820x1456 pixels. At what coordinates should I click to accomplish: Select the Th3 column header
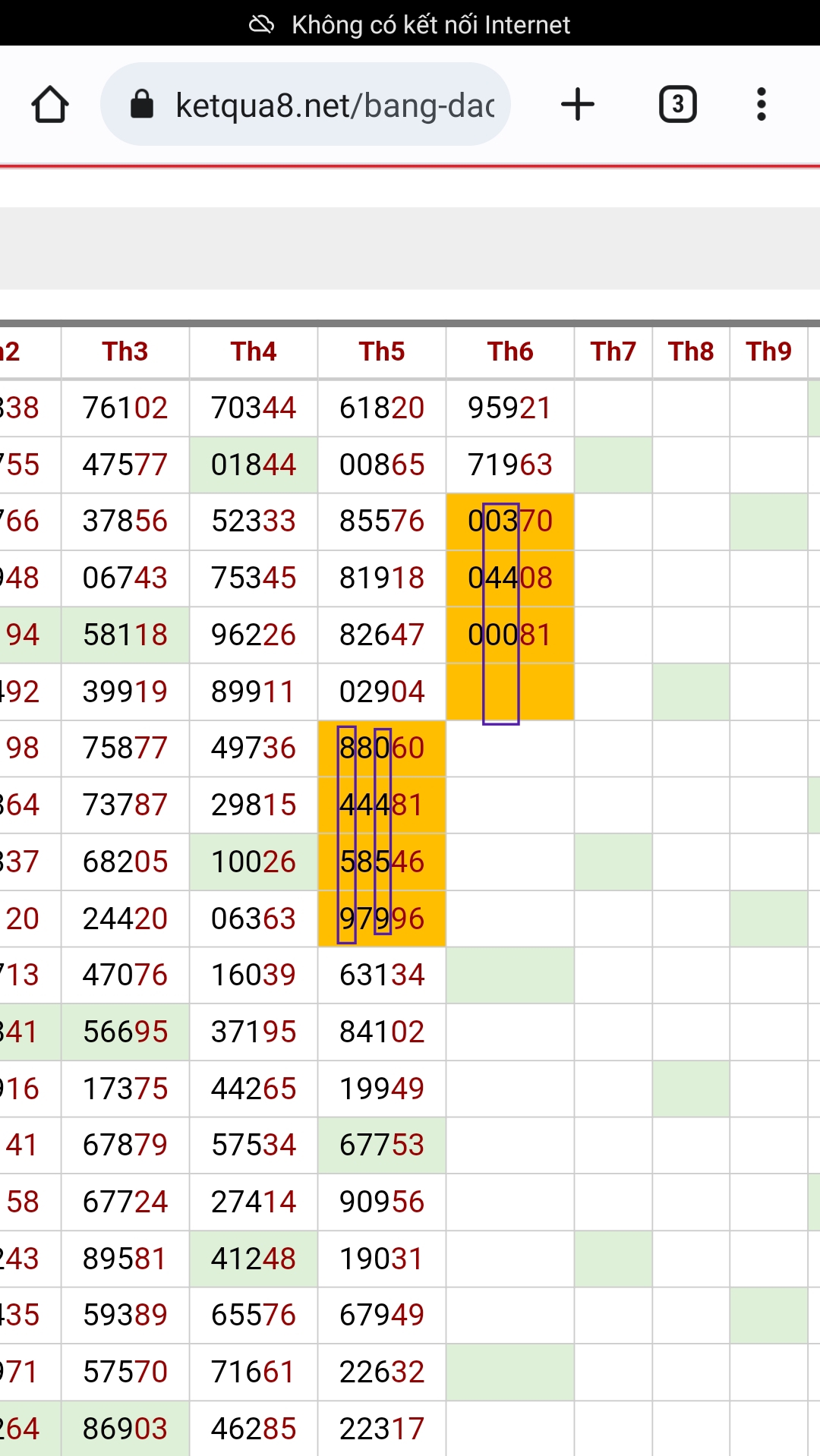125,351
